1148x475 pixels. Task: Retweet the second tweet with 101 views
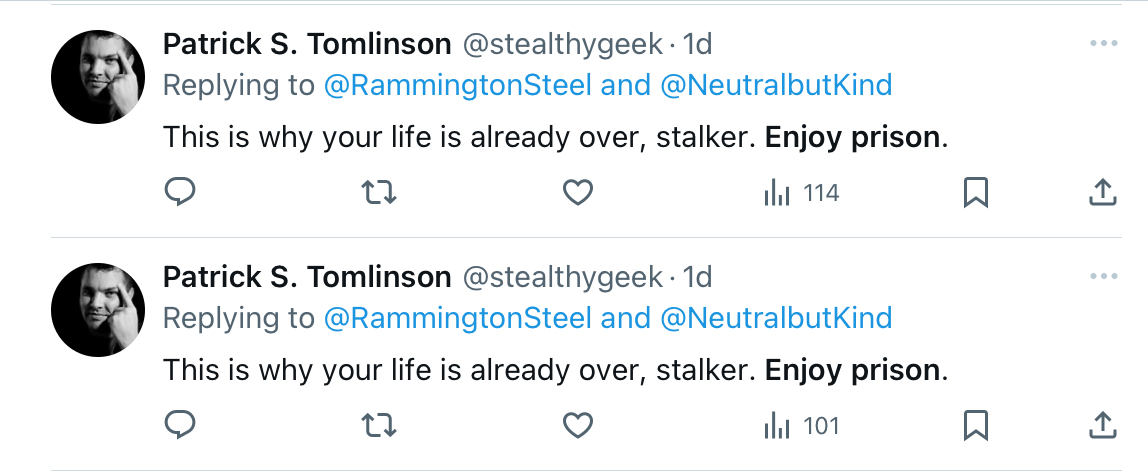(x=379, y=425)
